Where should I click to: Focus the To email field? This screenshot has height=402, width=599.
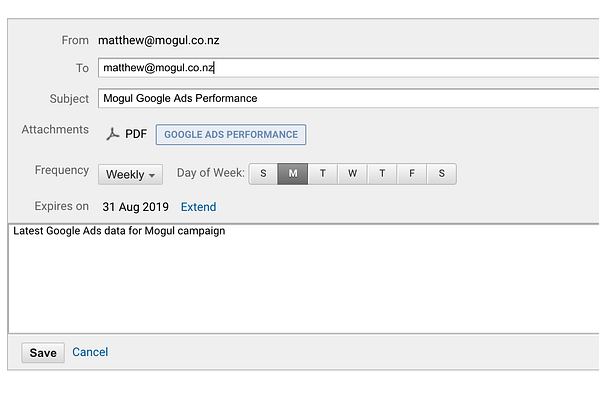click(x=348, y=68)
